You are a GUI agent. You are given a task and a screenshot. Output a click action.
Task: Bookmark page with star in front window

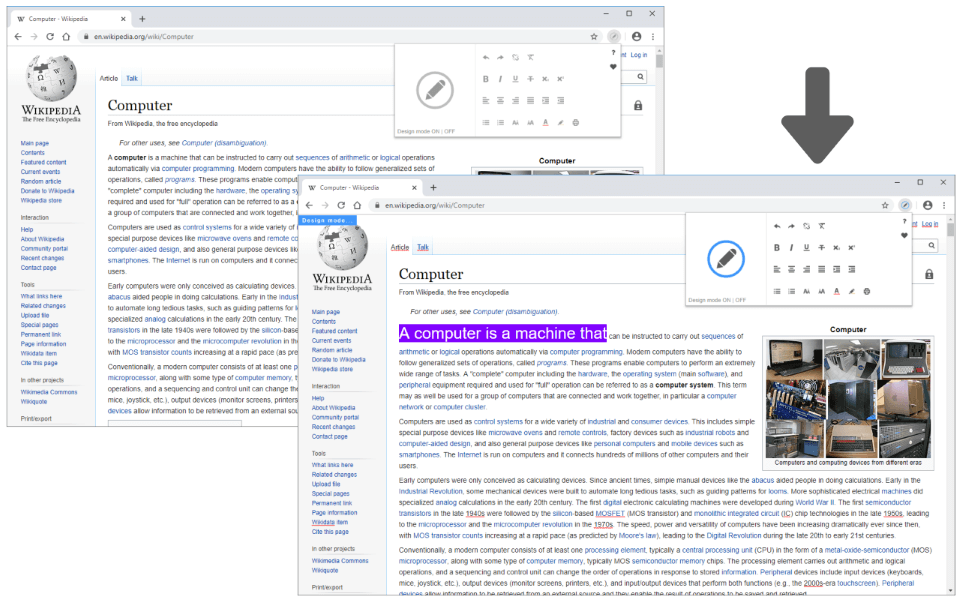(885, 205)
